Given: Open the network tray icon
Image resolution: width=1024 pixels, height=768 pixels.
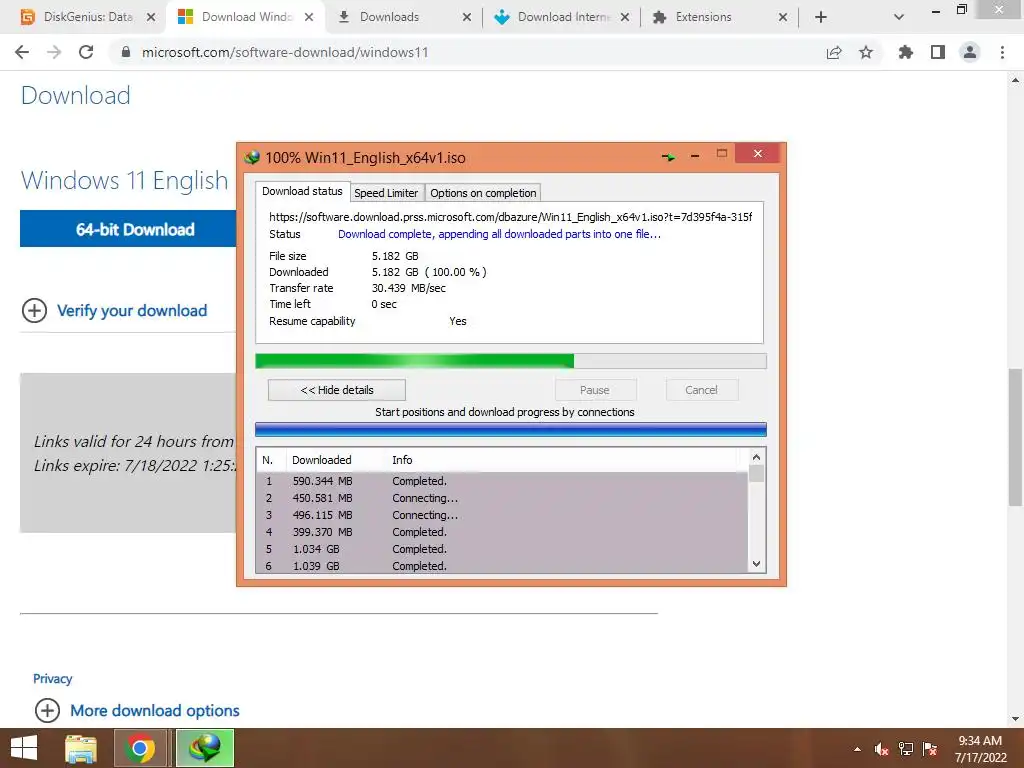Looking at the screenshot, I should (906, 749).
